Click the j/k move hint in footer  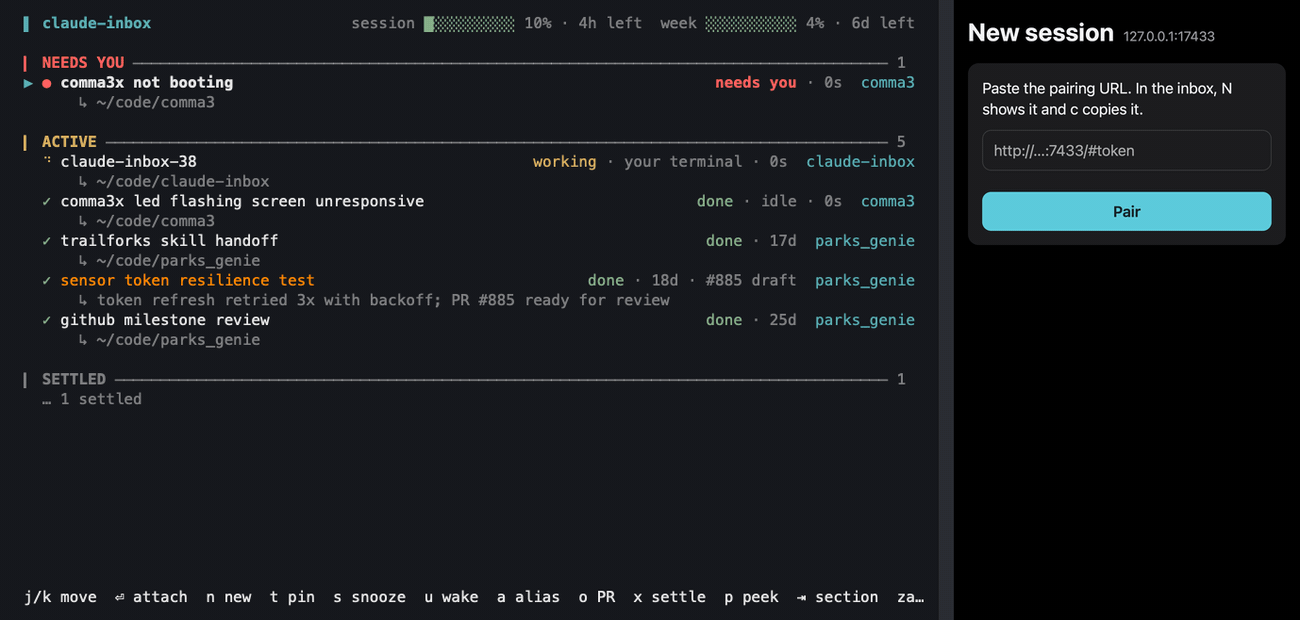pos(60,597)
